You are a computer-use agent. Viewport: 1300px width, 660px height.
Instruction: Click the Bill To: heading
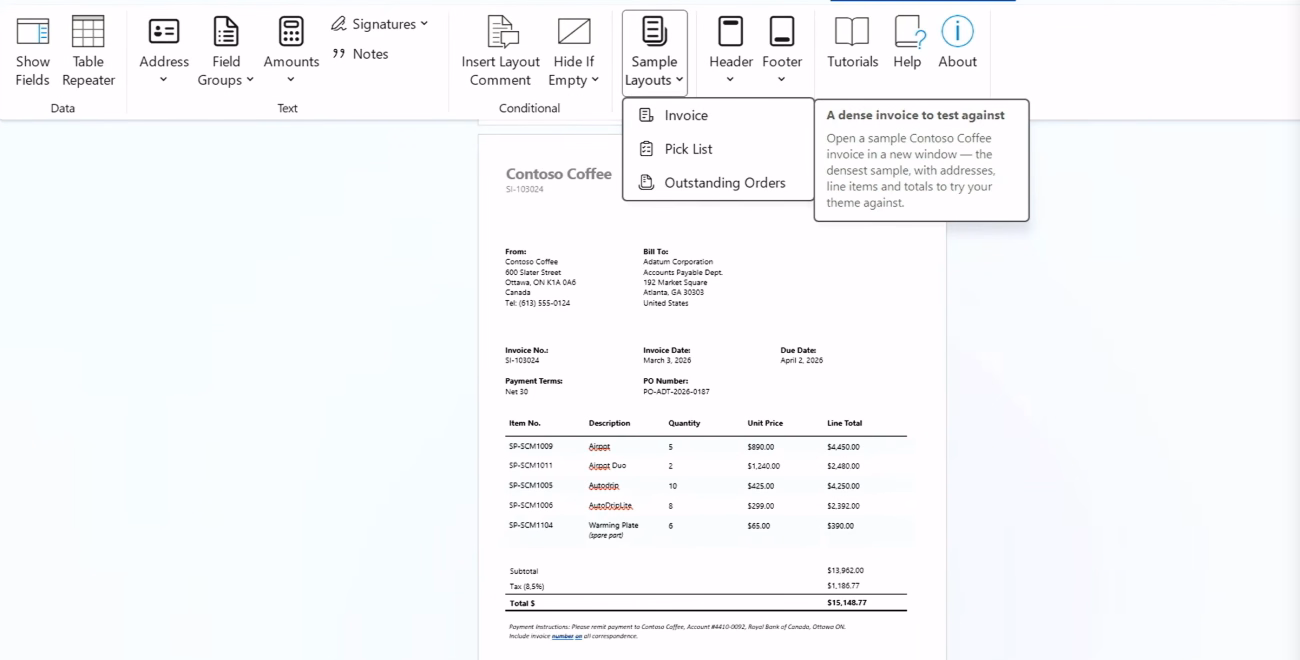(x=656, y=252)
